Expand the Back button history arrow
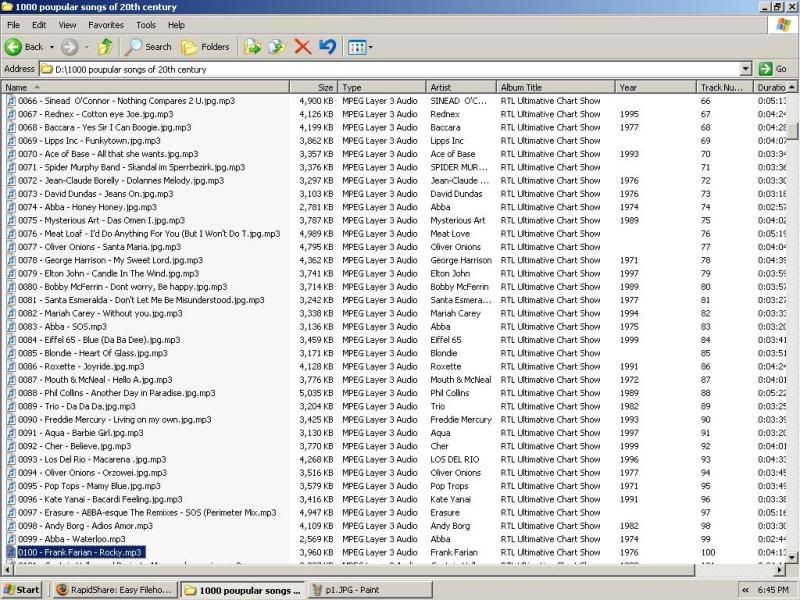 51,47
